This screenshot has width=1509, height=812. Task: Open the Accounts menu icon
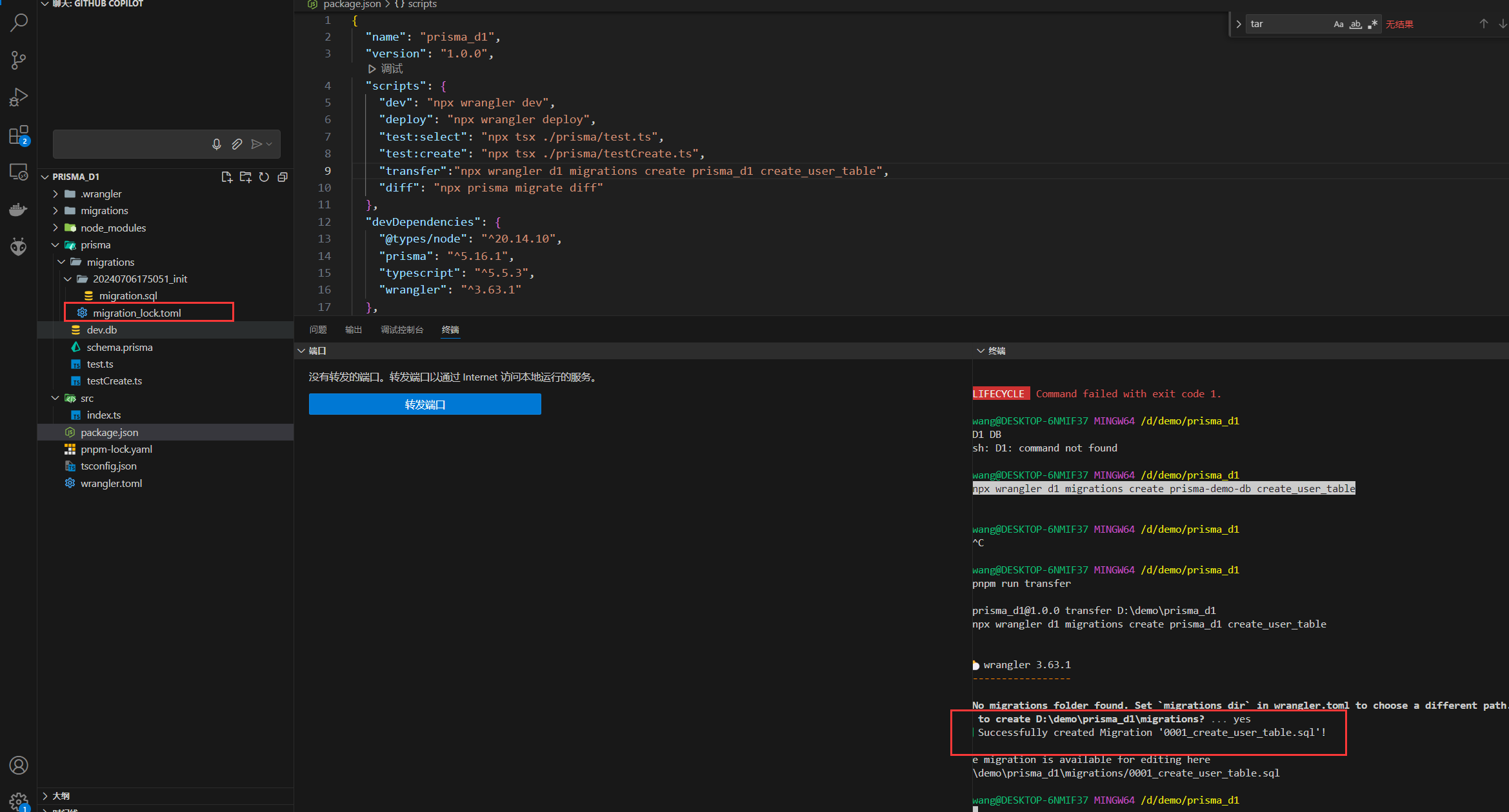[19, 766]
